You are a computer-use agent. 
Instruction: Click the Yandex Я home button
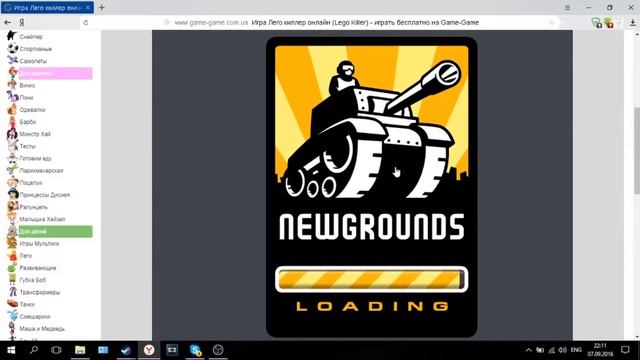[22, 22]
